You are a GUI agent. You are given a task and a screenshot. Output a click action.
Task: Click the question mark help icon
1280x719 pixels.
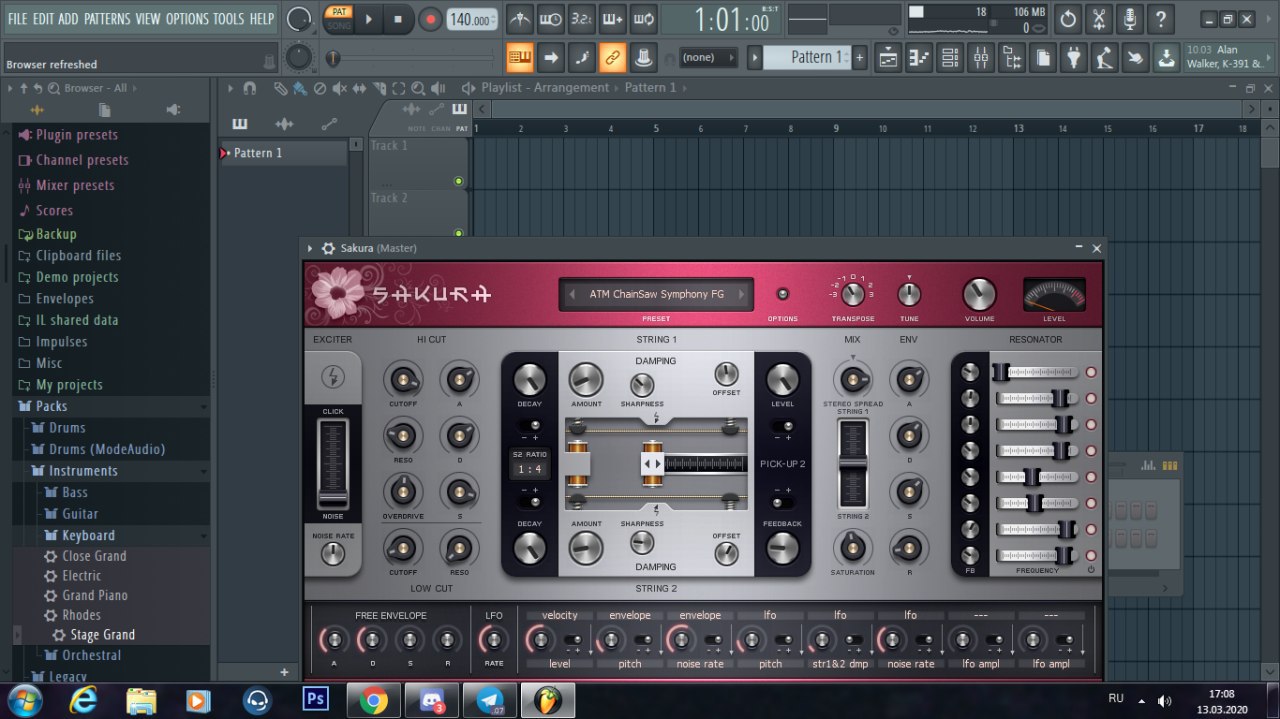(x=1160, y=18)
